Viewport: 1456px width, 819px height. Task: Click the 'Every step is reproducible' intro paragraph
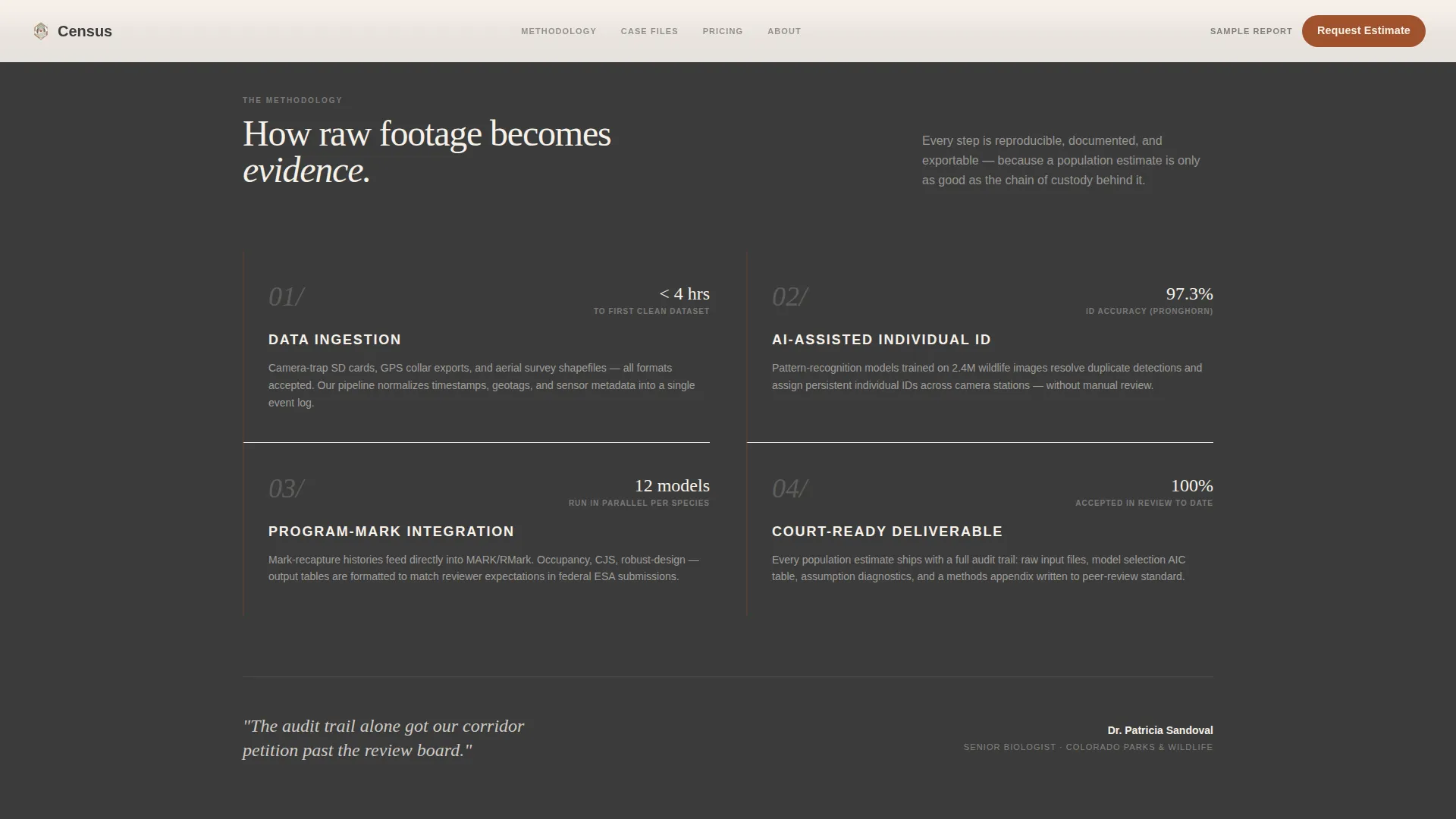[1061, 160]
